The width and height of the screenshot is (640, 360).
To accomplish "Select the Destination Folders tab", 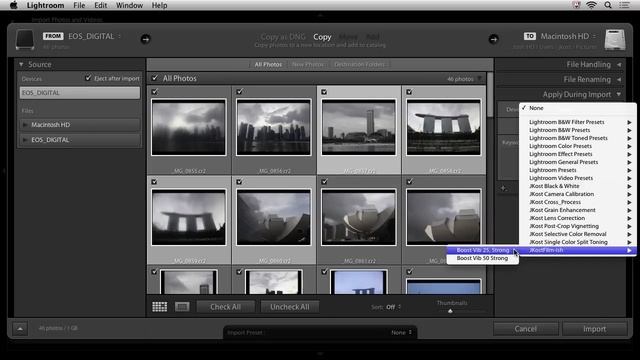I will [x=360, y=64].
